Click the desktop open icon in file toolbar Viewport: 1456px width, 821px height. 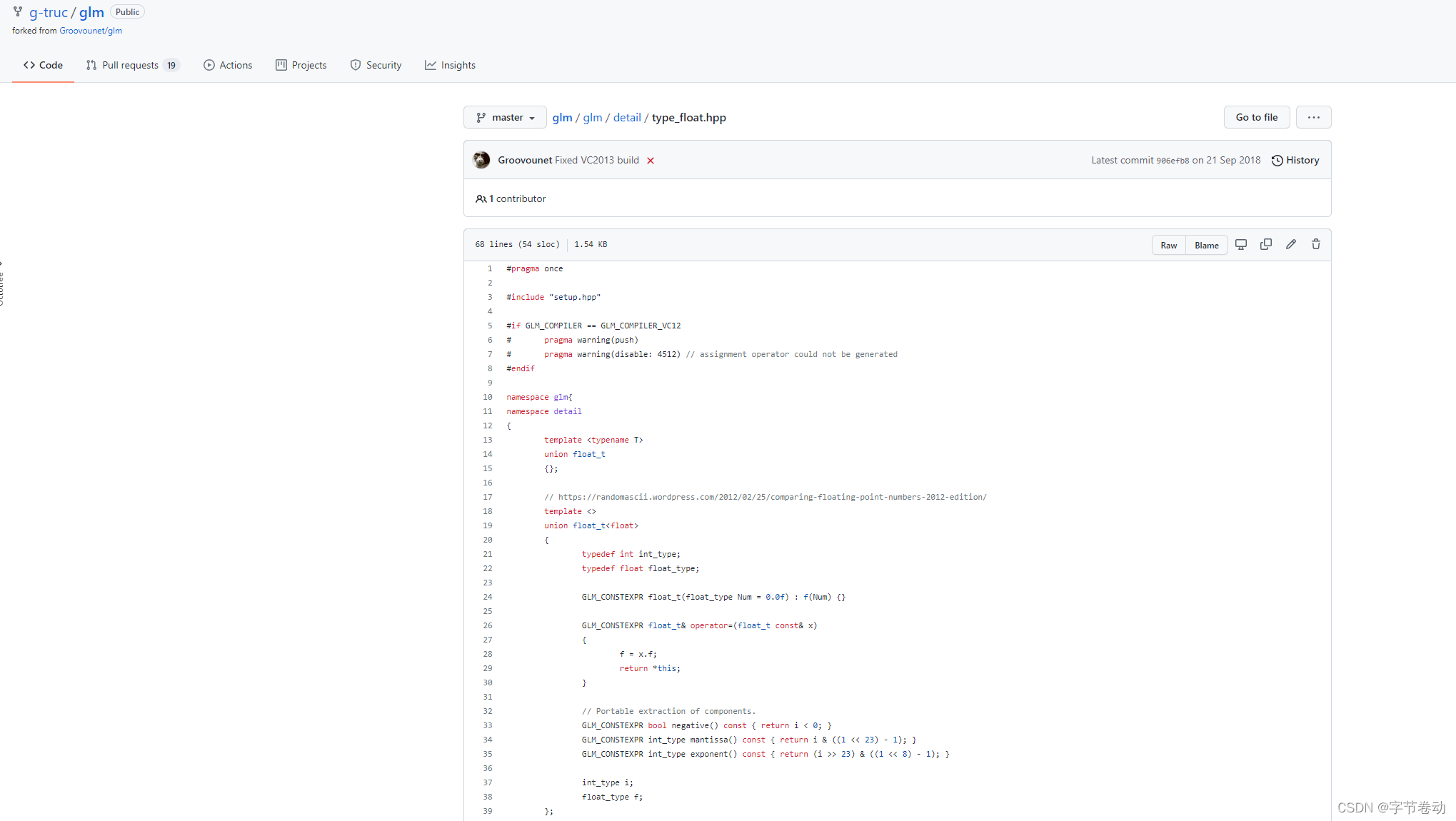pos(1241,245)
